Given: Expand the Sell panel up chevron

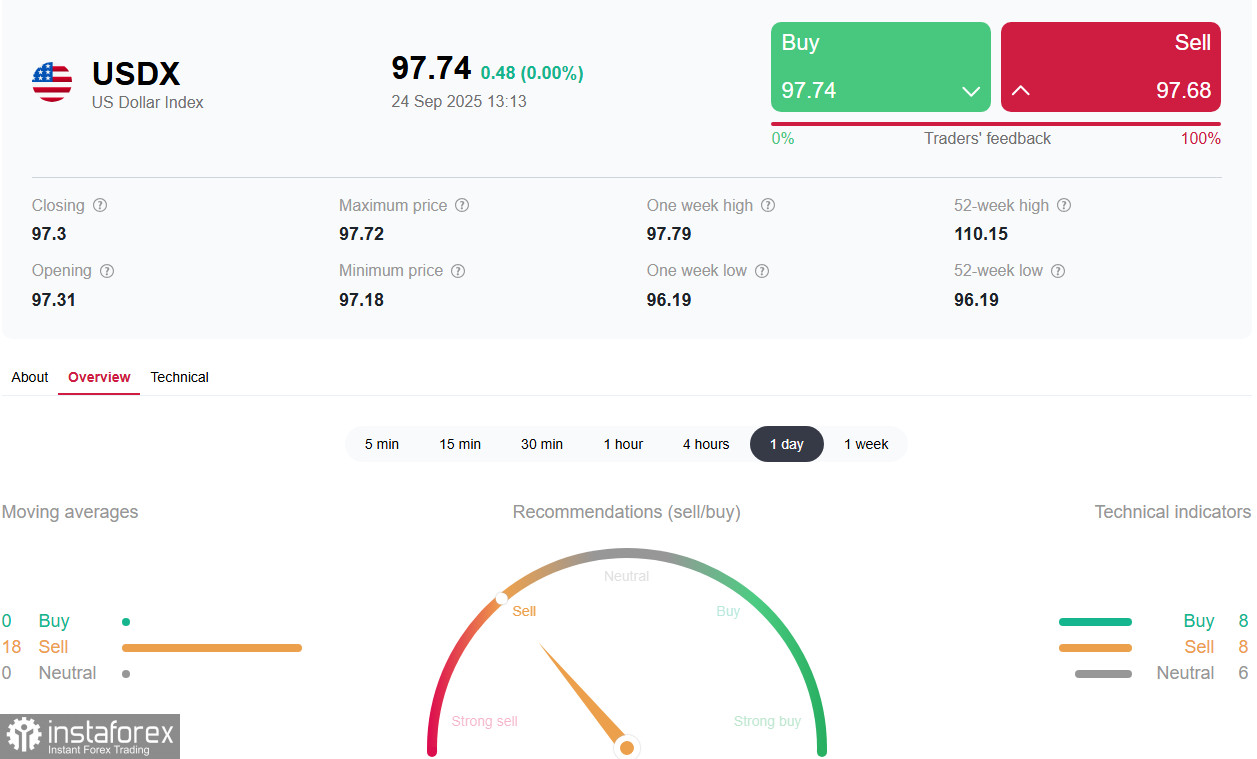Looking at the screenshot, I should click(1020, 91).
